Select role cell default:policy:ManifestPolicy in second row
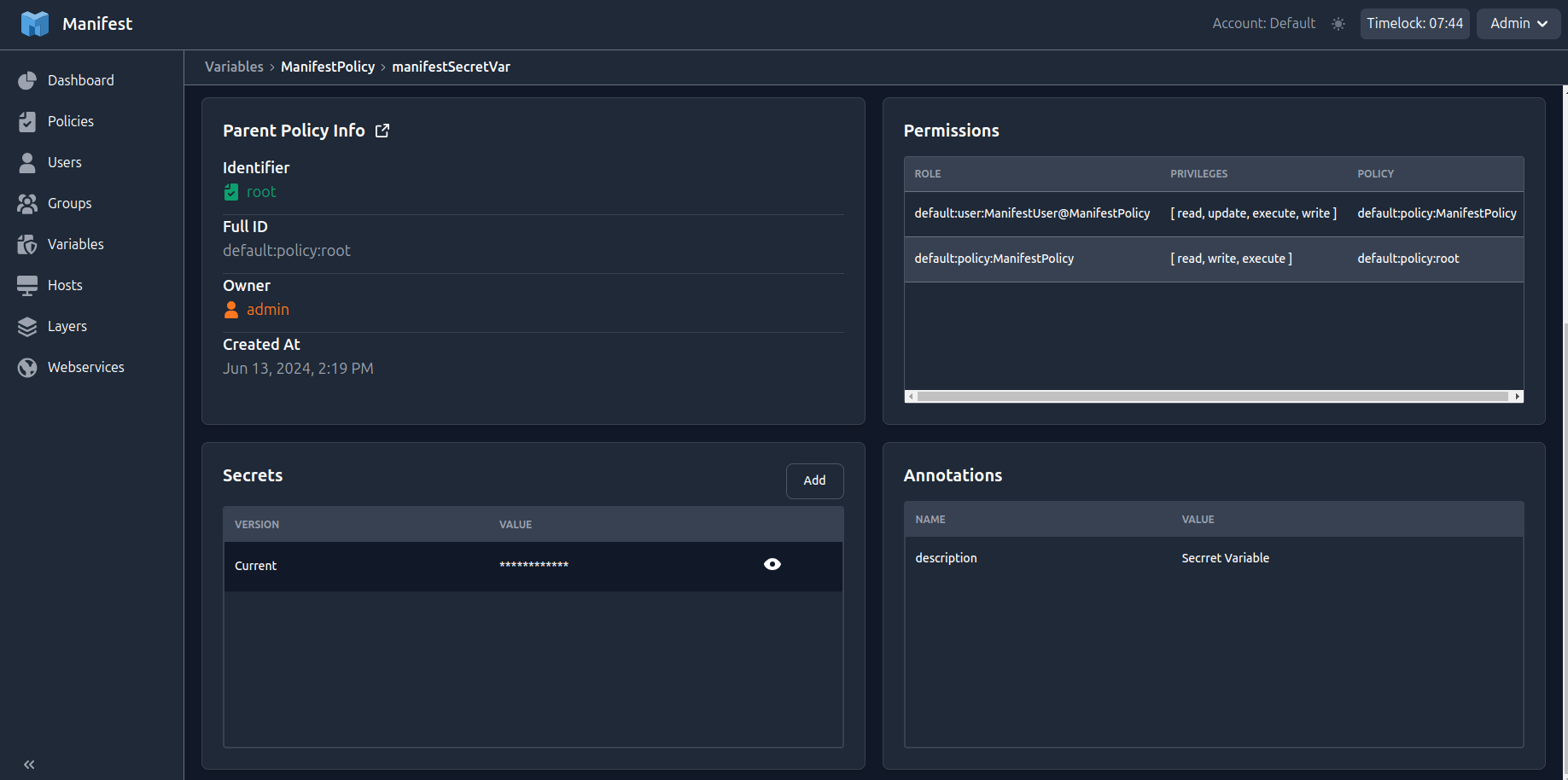The image size is (1568, 780). [x=994, y=259]
